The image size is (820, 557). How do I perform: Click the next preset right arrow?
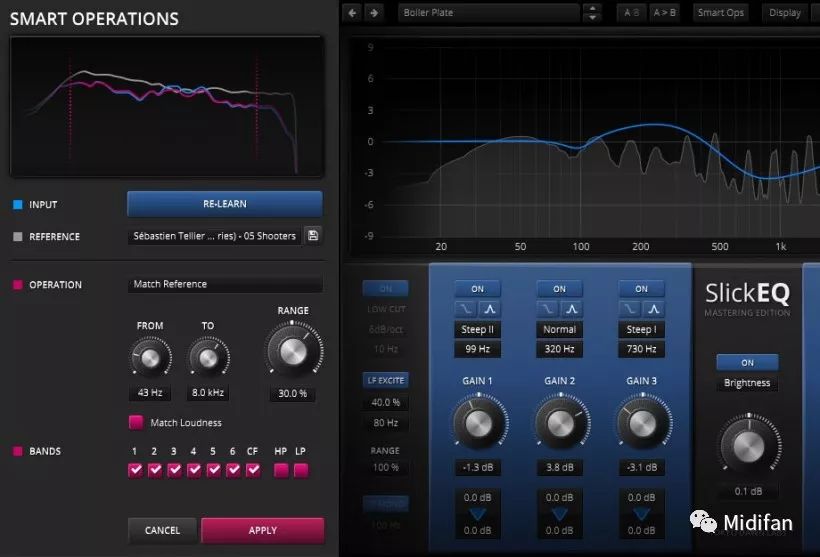tap(374, 13)
